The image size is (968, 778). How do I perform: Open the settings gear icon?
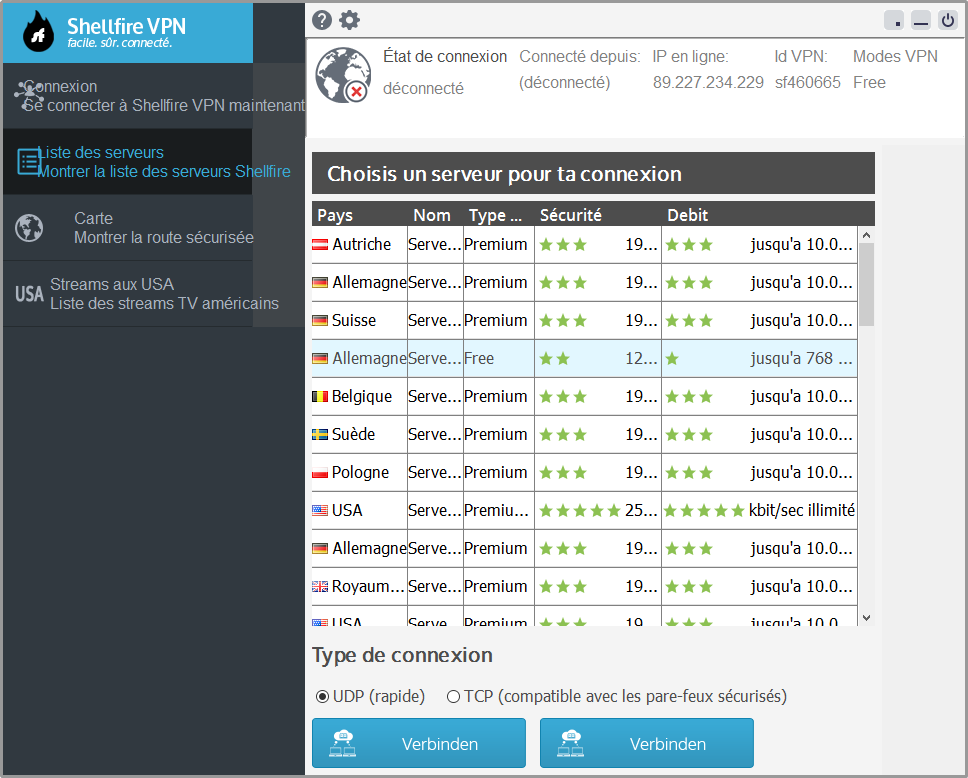(349, 20)
